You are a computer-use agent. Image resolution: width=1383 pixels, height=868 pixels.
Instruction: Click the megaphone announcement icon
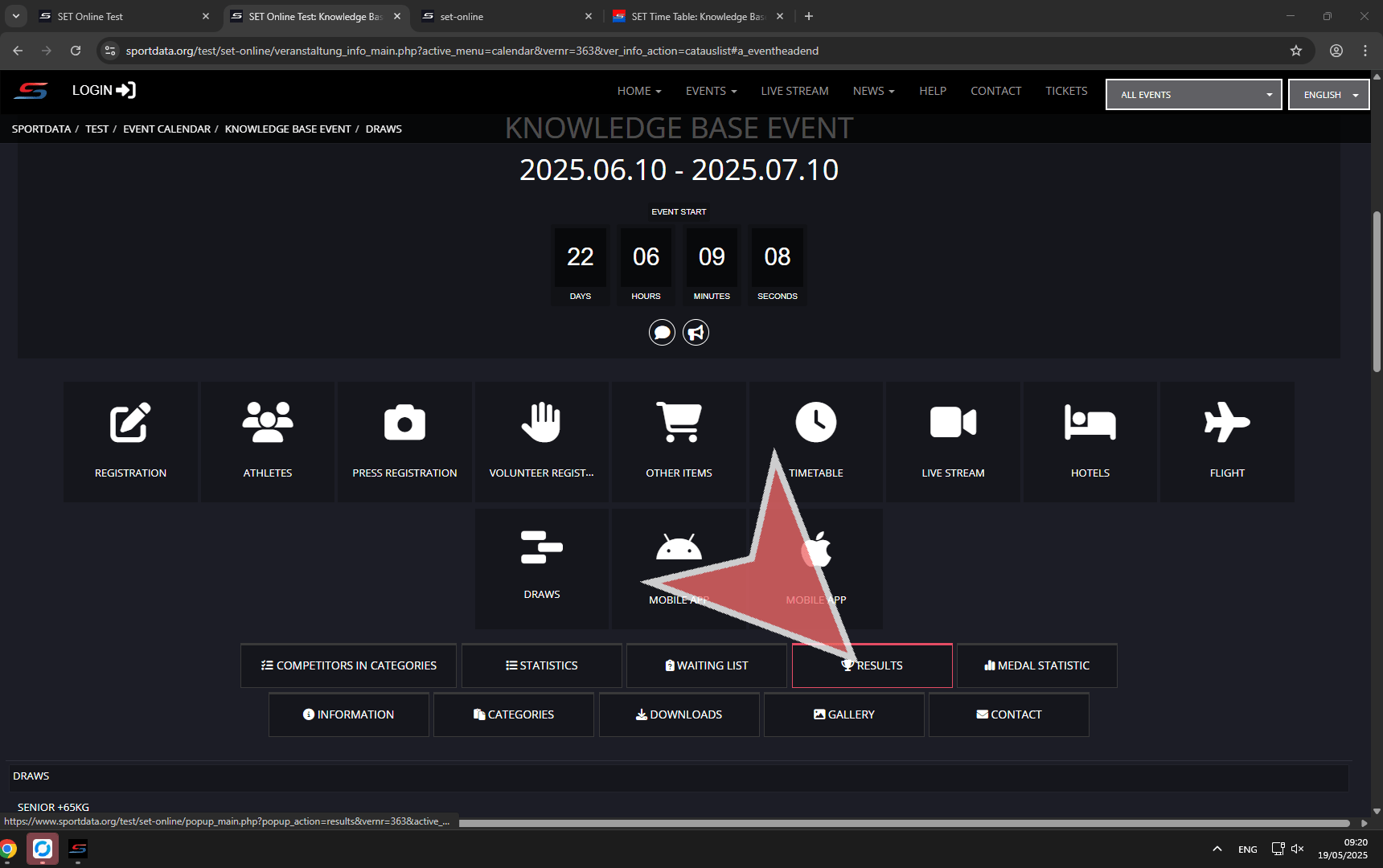pos(696,333)
